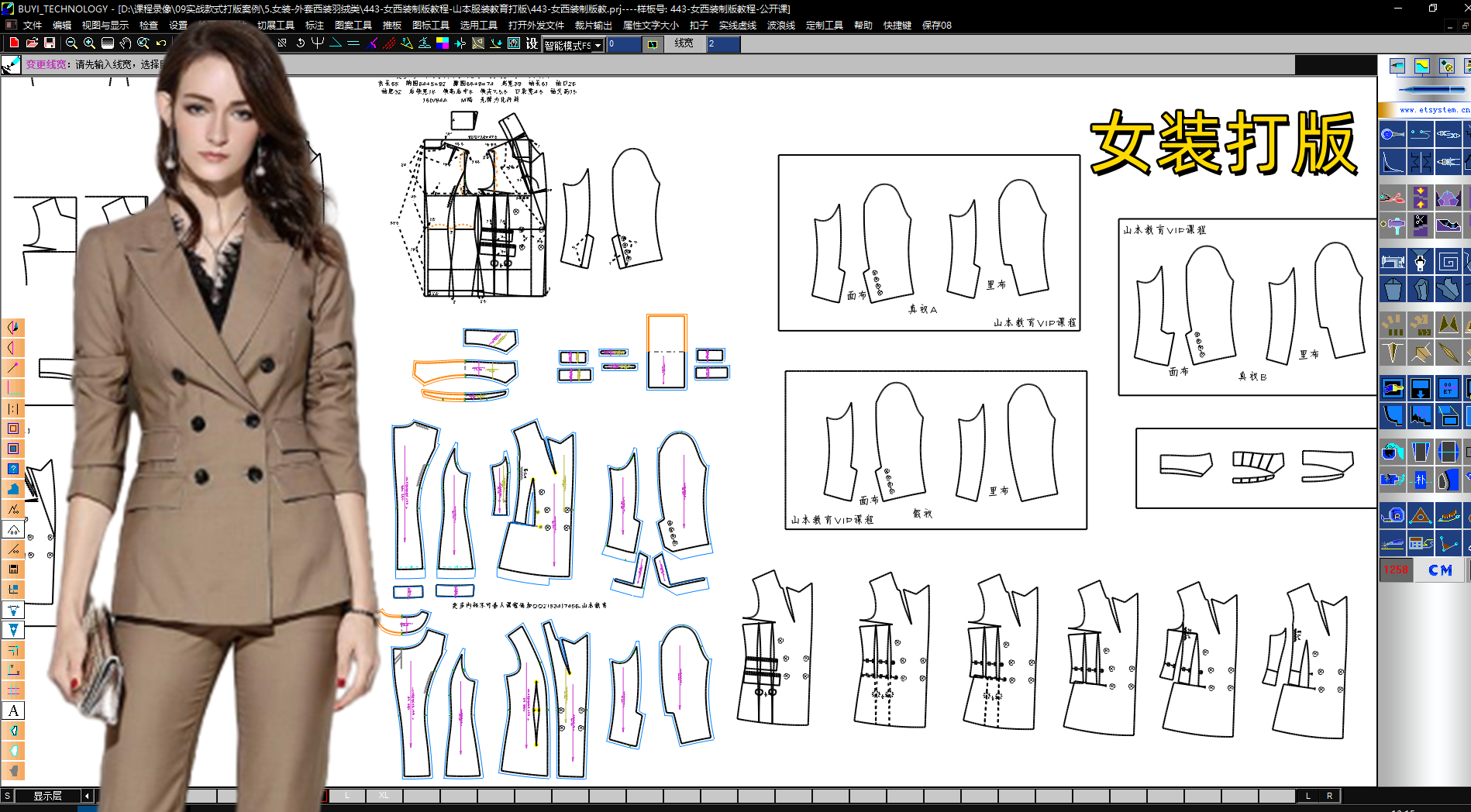The height and width of the screenshot is (812, 1471).
Task: Click the sewing machine icon in right panel
Action: [1393, 262]
